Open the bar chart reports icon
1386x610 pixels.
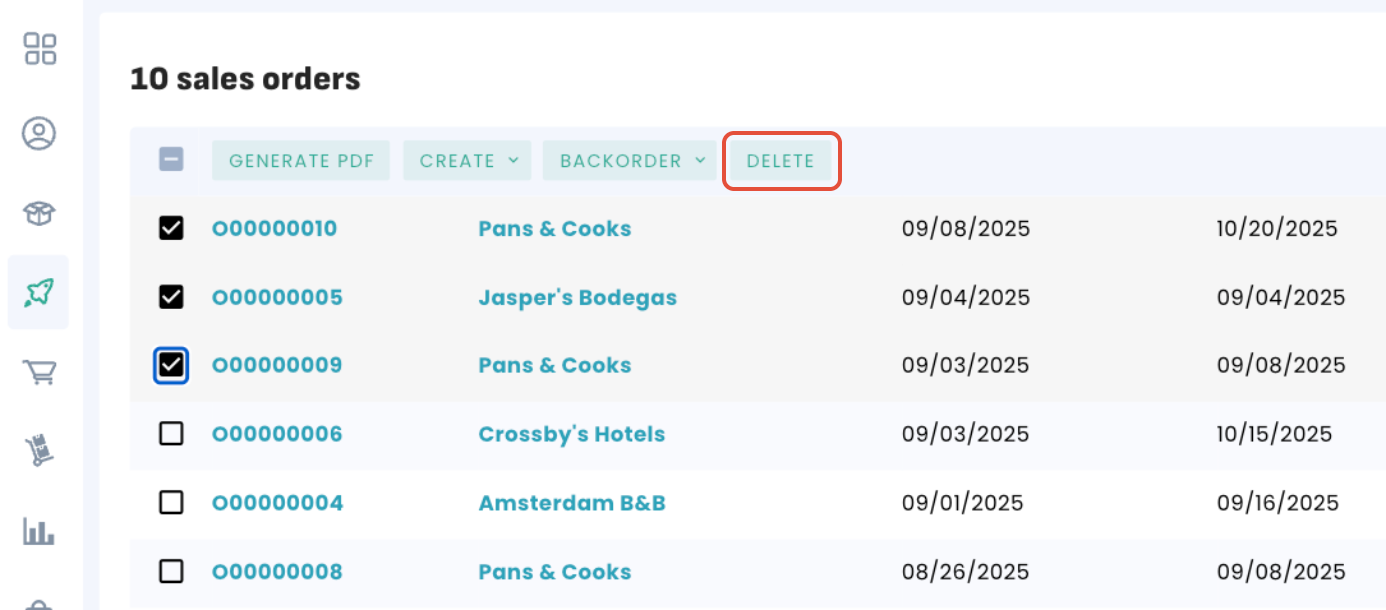click(39, 532)
